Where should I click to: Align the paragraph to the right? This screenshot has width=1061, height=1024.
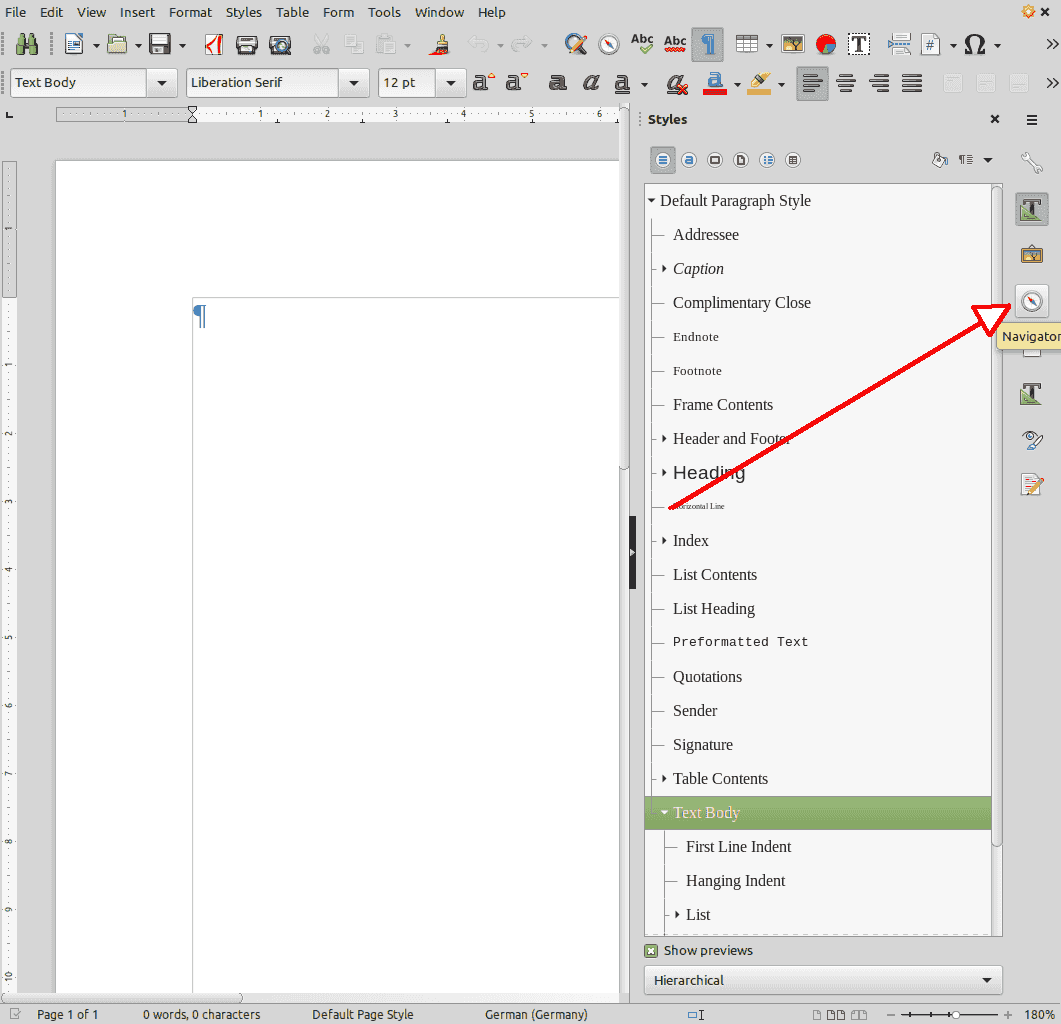point(878,83)
